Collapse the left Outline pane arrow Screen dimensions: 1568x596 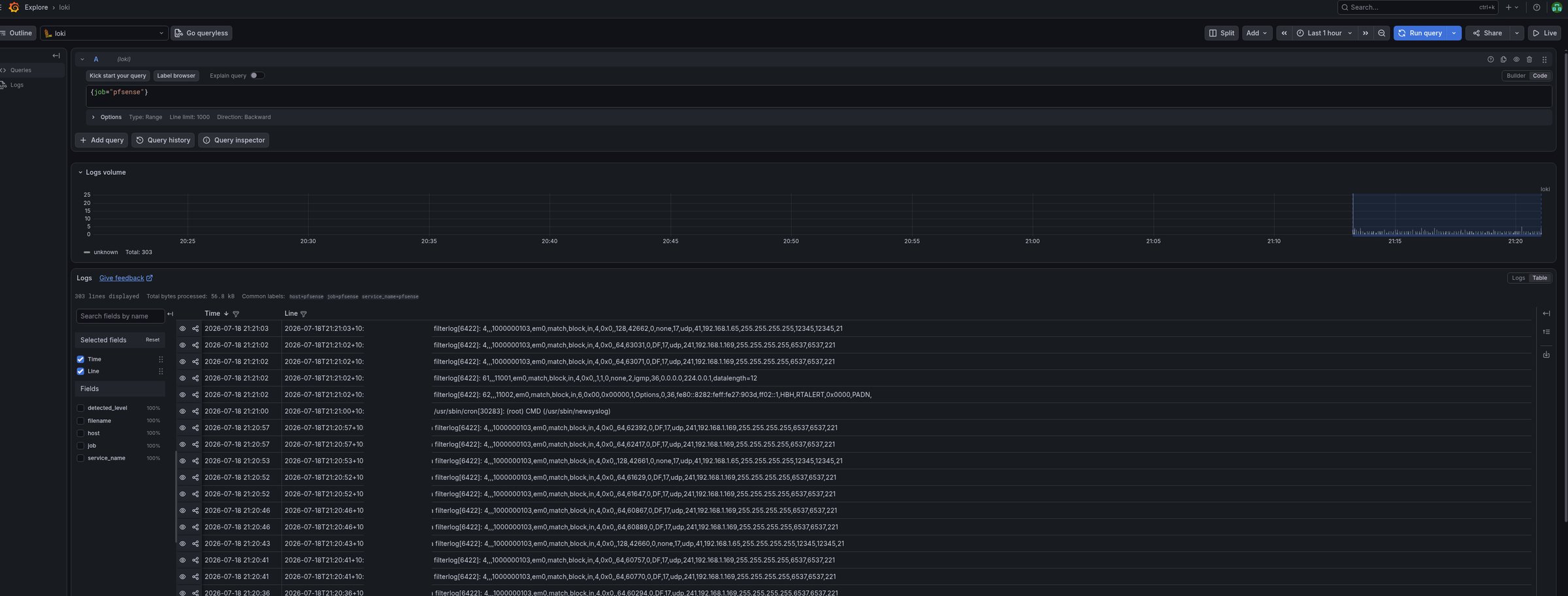pos(56,55)
